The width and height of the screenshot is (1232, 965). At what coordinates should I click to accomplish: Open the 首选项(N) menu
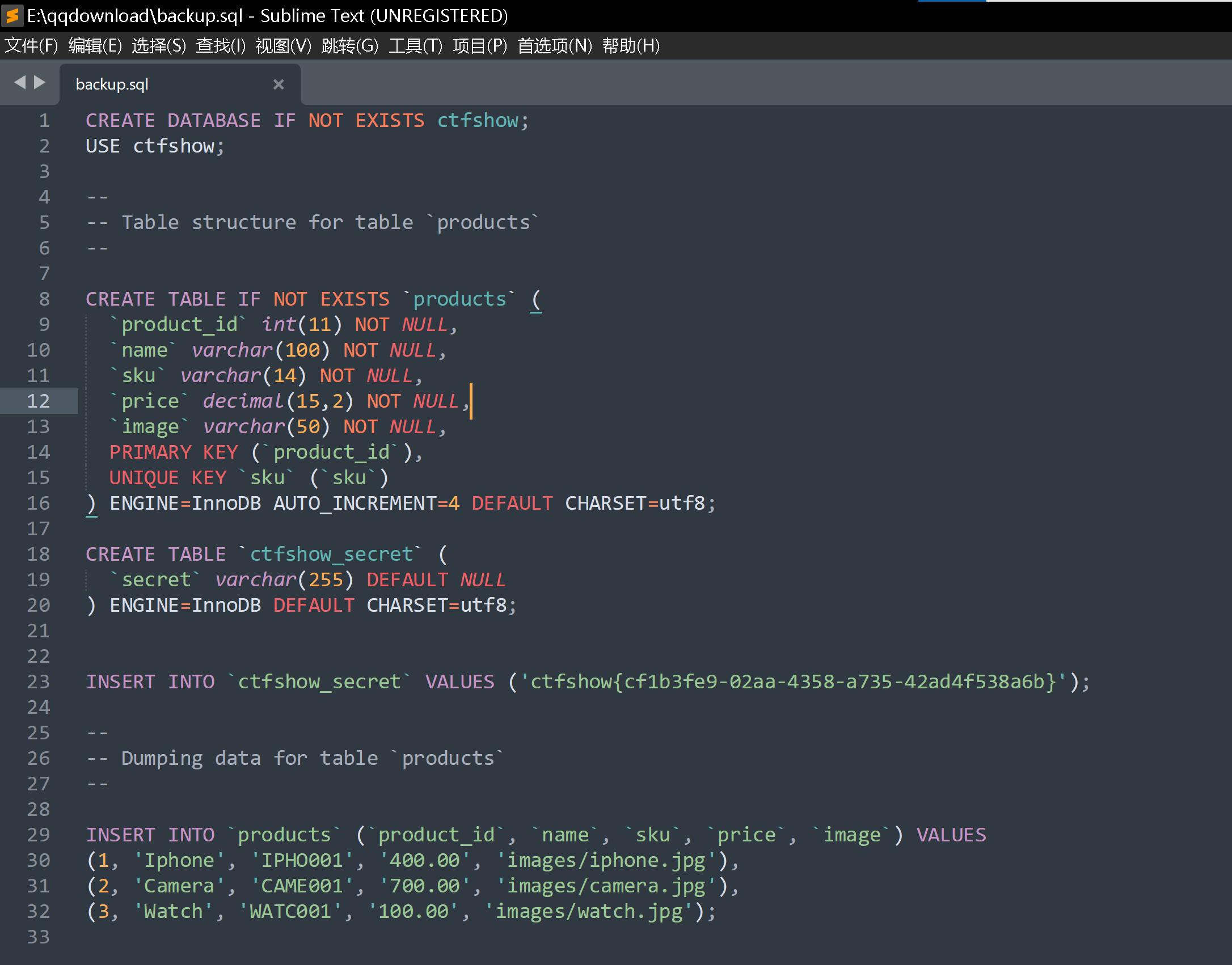554,45
